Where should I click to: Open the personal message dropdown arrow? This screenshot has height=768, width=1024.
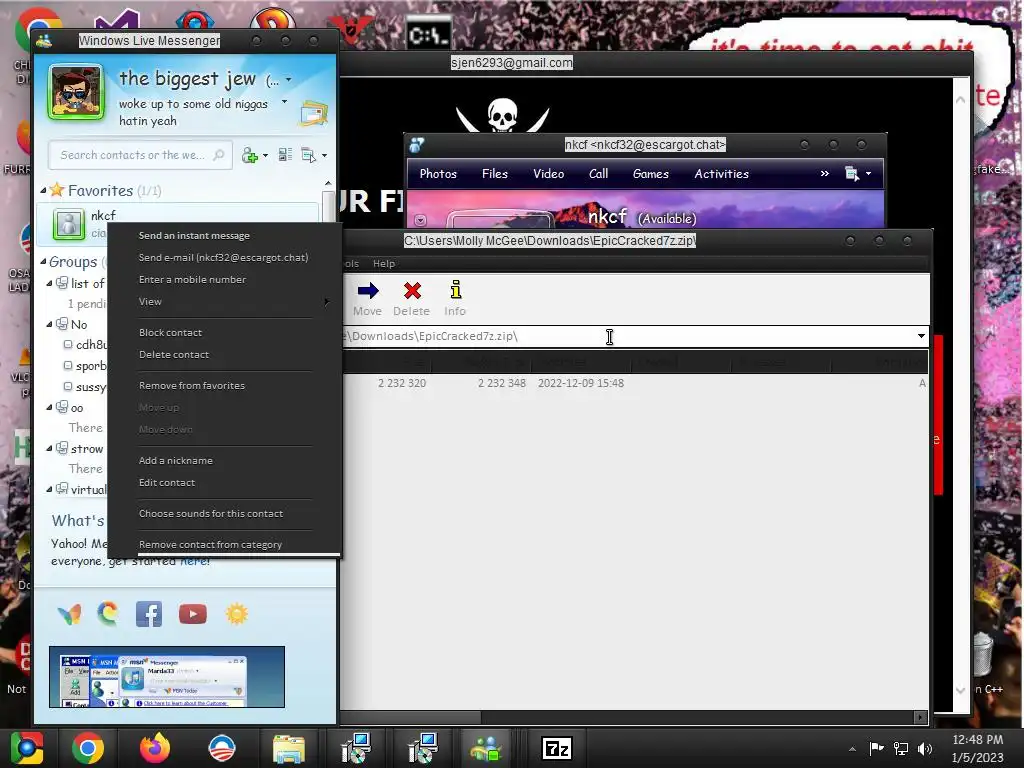[x=284, y=102]
